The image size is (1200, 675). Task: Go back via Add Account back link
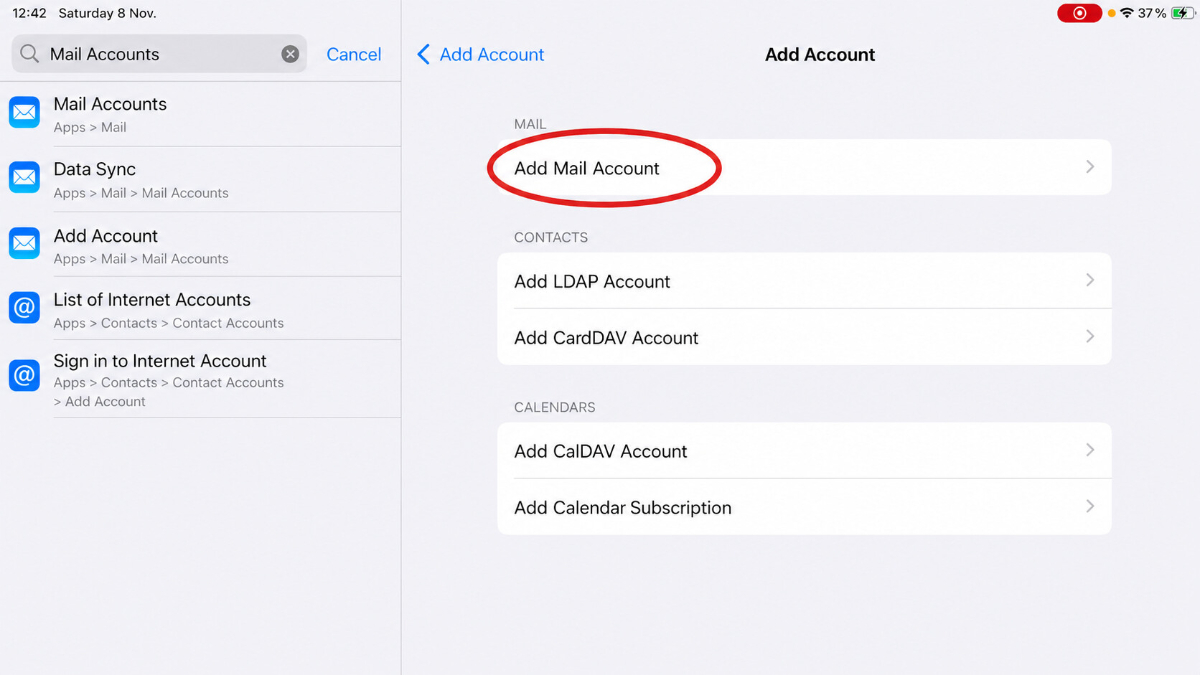point(481,54)
